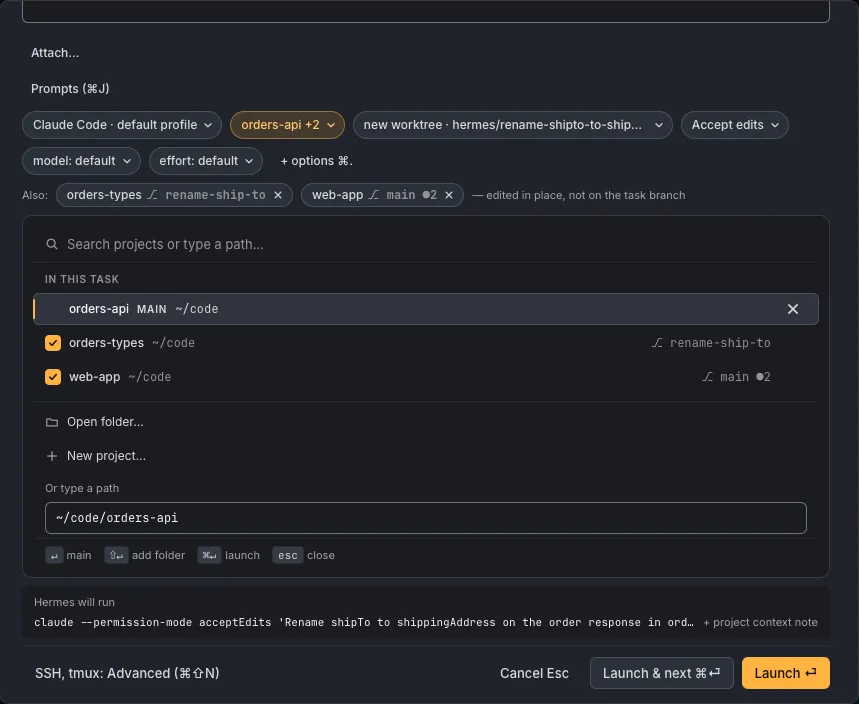Open the effort: default dropdown

coord(205,161)
